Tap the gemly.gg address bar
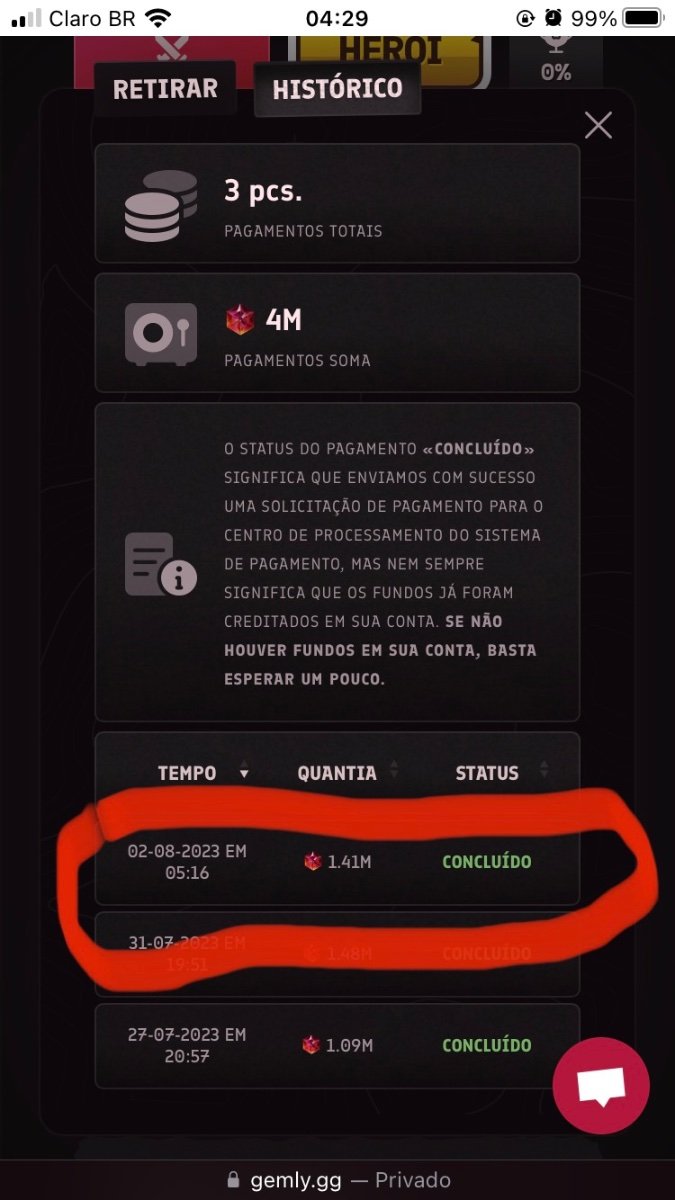Image resolution: width=675 pixels, height=1200 pixels. (337, 1180)
